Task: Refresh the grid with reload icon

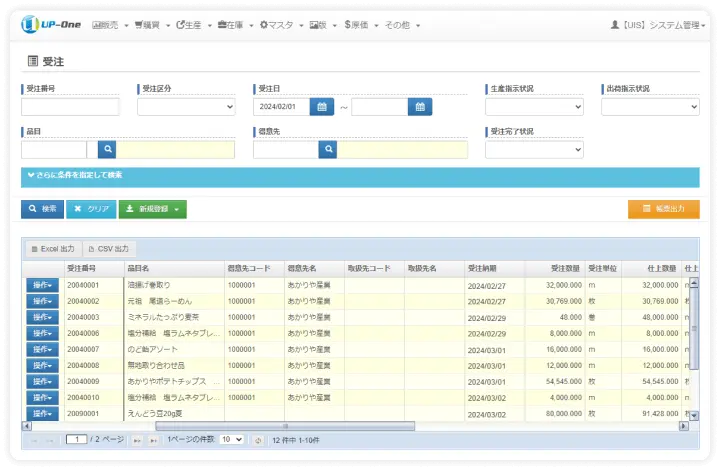Action: click(257, 440)
